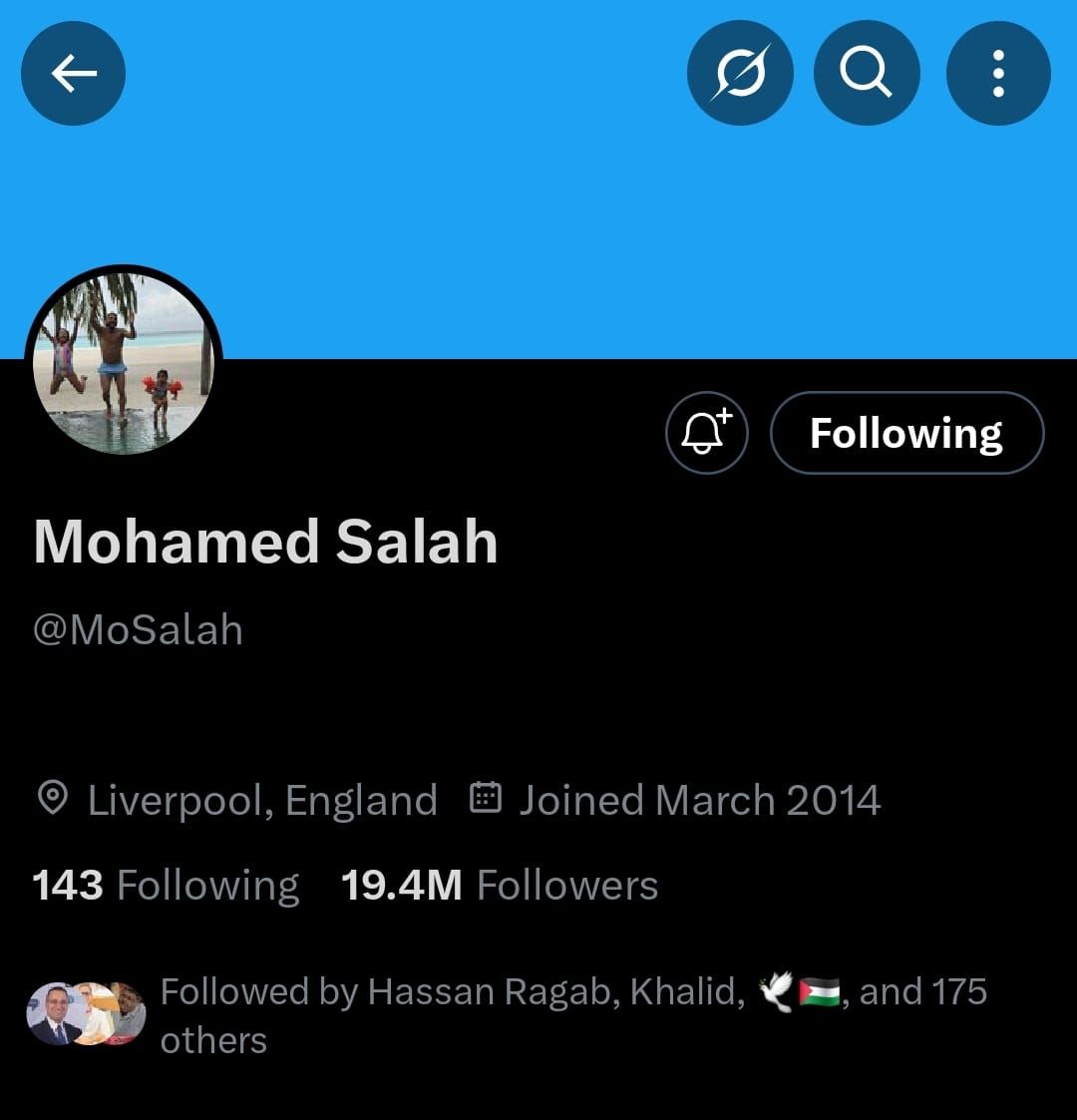The width and height of the screenshot is (1077, 1120).
Task: Tap the dove and flag emoji follower name
Action: [x=799, y=992]
